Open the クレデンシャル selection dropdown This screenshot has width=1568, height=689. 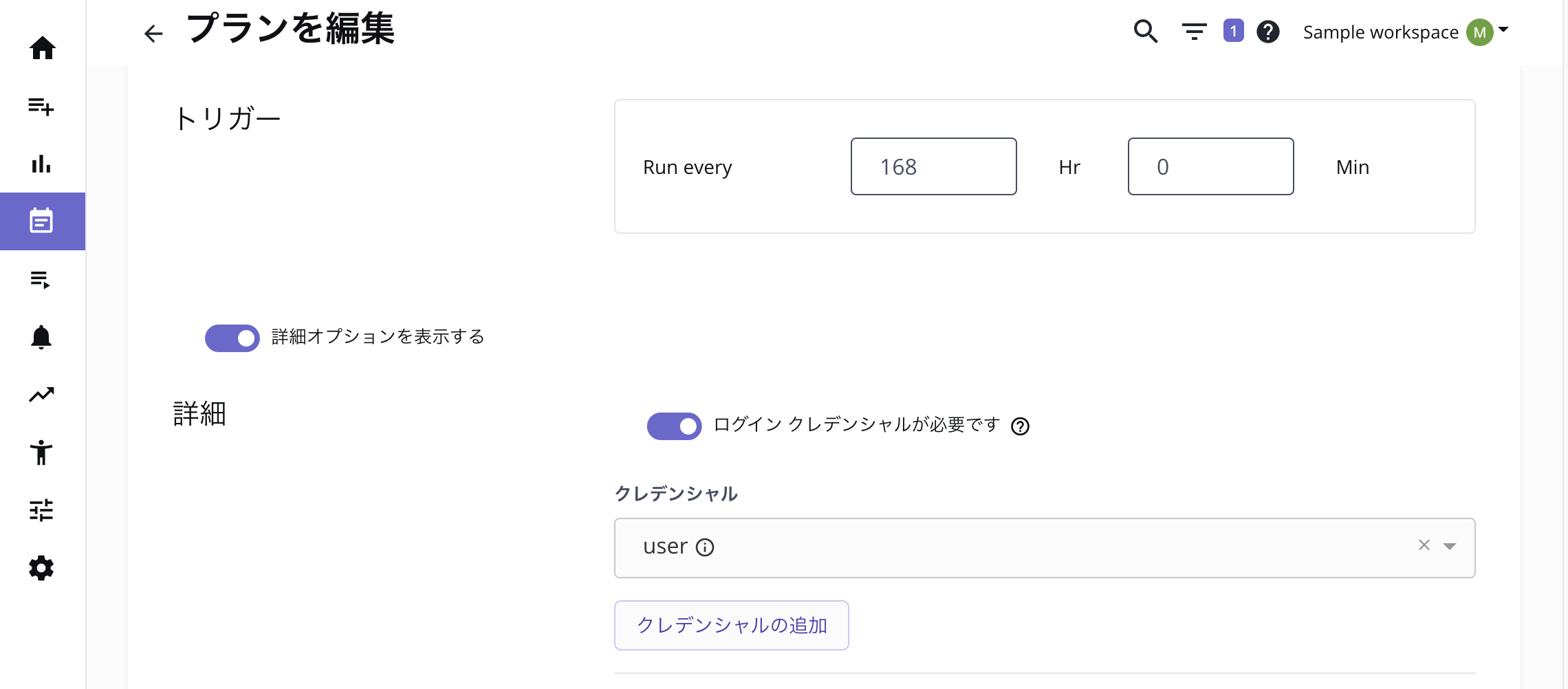point(1450,546)
